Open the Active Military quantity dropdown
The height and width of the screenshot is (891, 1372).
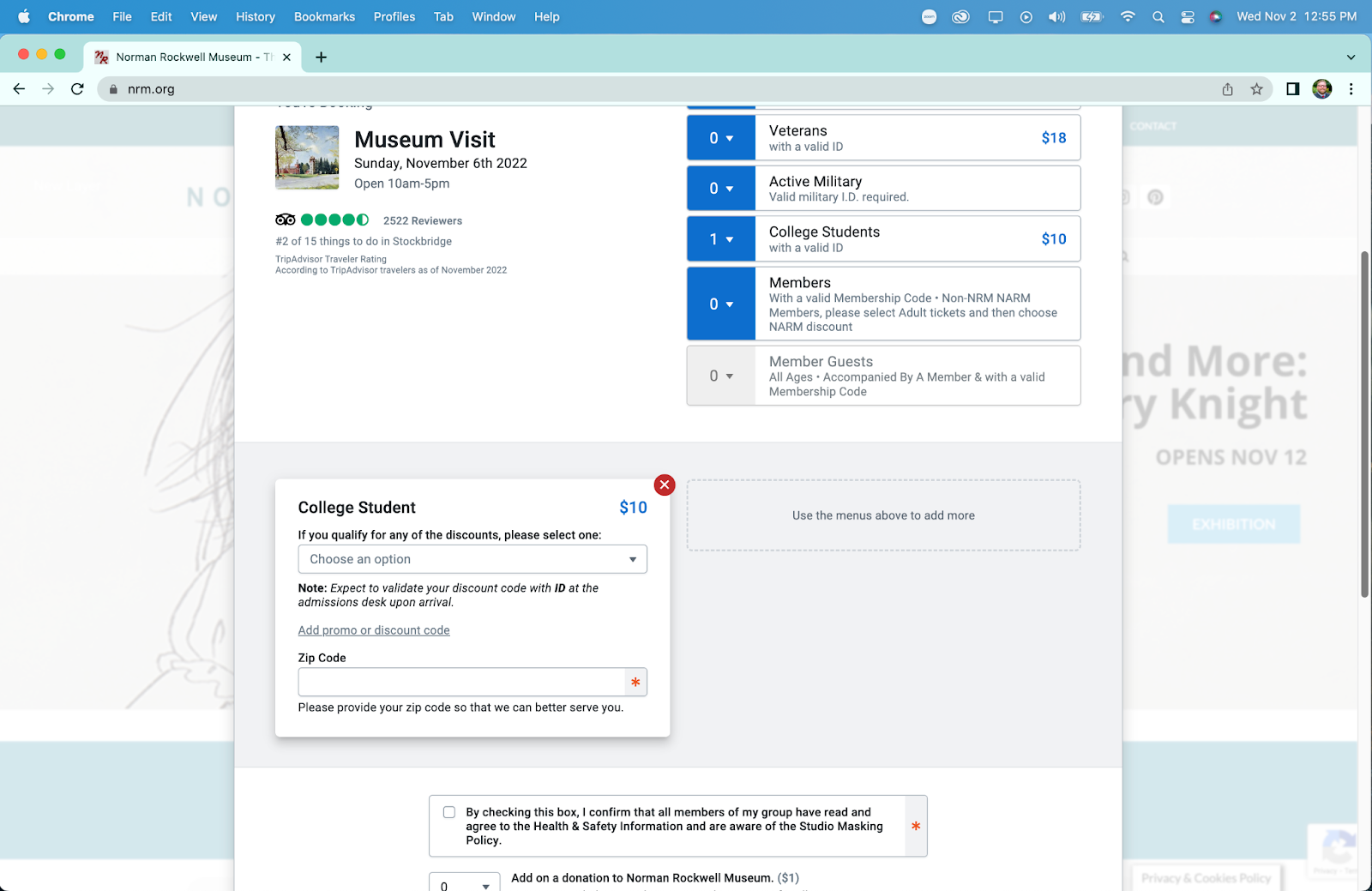[721, 188]
